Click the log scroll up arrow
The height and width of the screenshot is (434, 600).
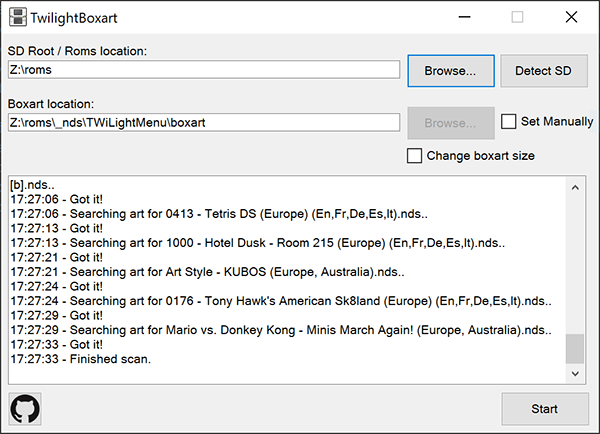point(575,188)
